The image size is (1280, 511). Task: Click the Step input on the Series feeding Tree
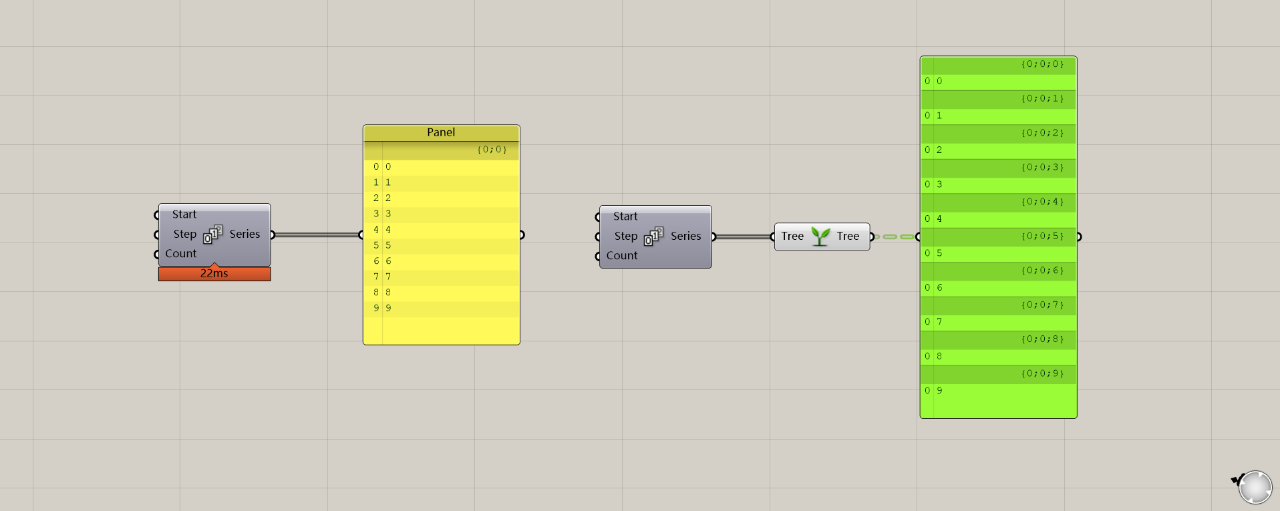click(x=625, y=237)
